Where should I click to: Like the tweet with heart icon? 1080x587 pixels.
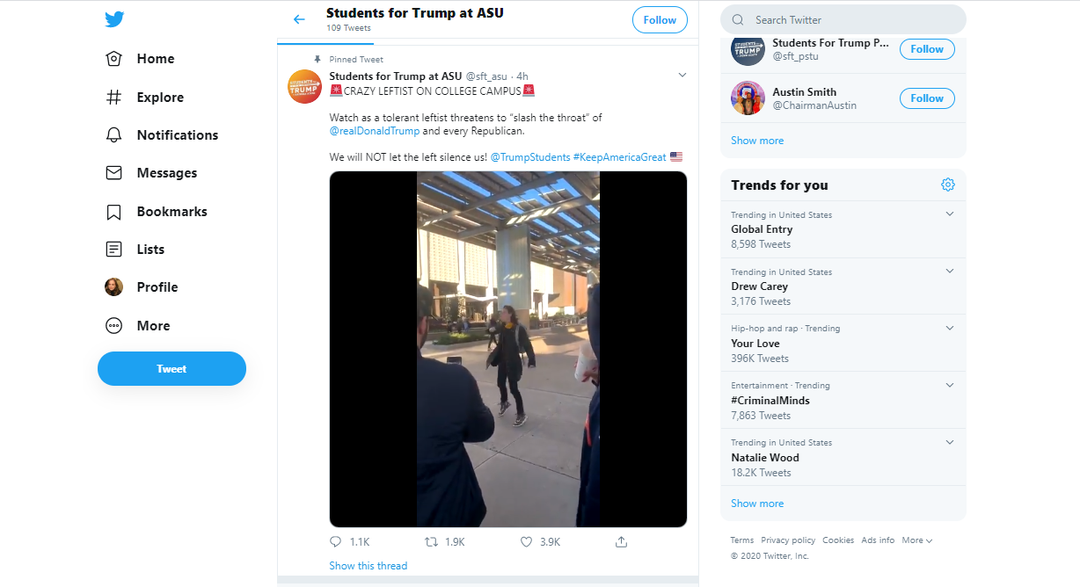click(x=526, y=542)
